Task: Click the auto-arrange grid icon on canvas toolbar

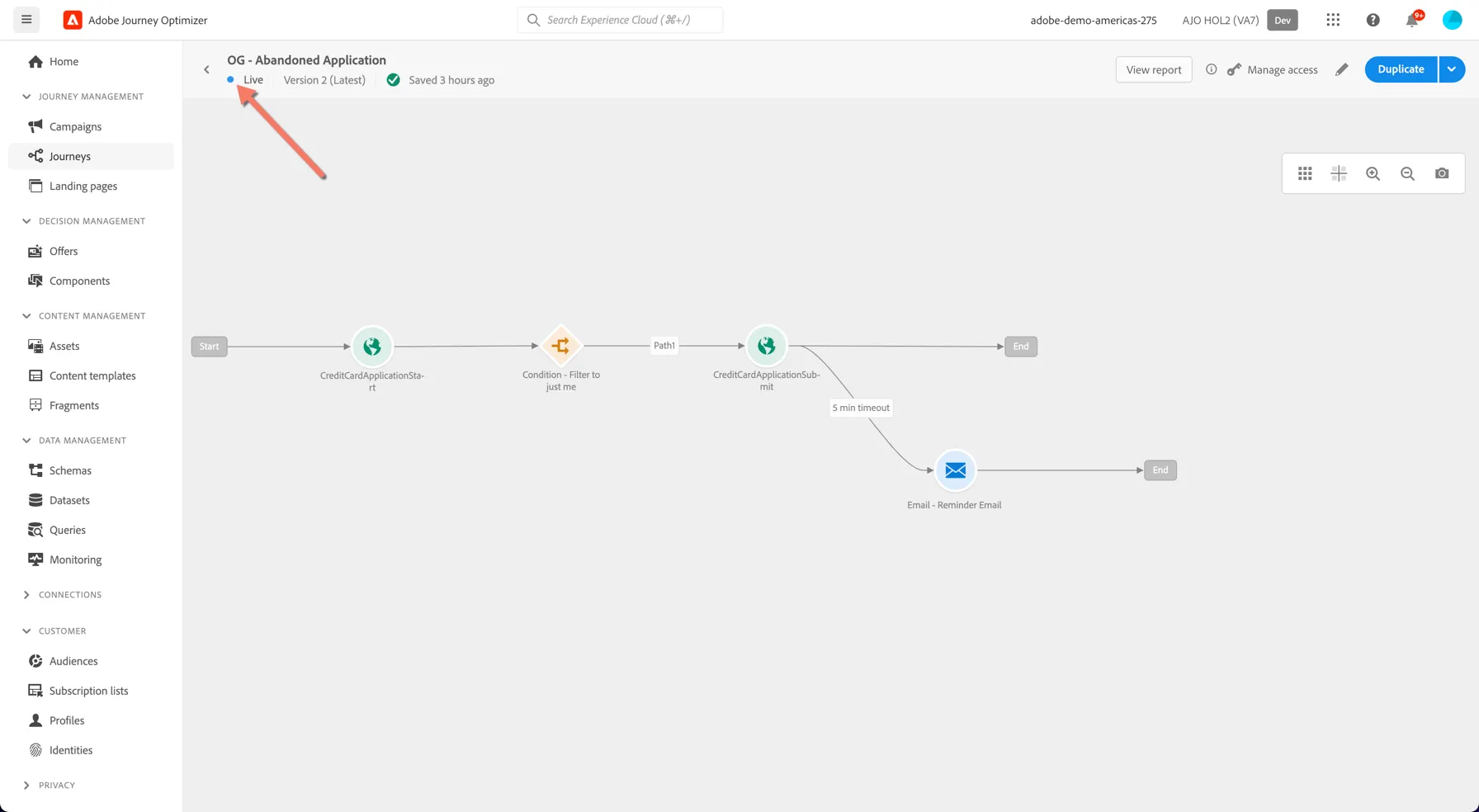Action: coord(1305,173)
